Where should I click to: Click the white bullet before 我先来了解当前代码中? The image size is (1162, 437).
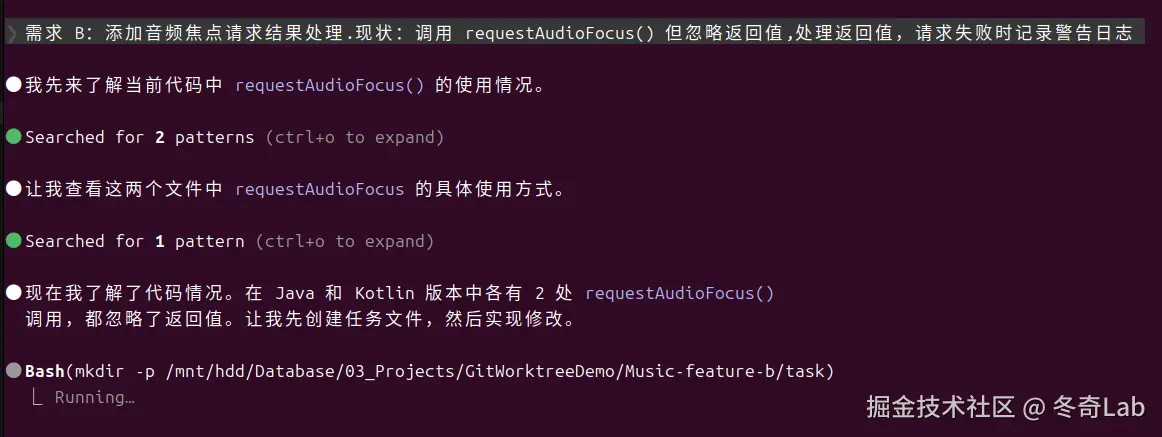point(14,85)
